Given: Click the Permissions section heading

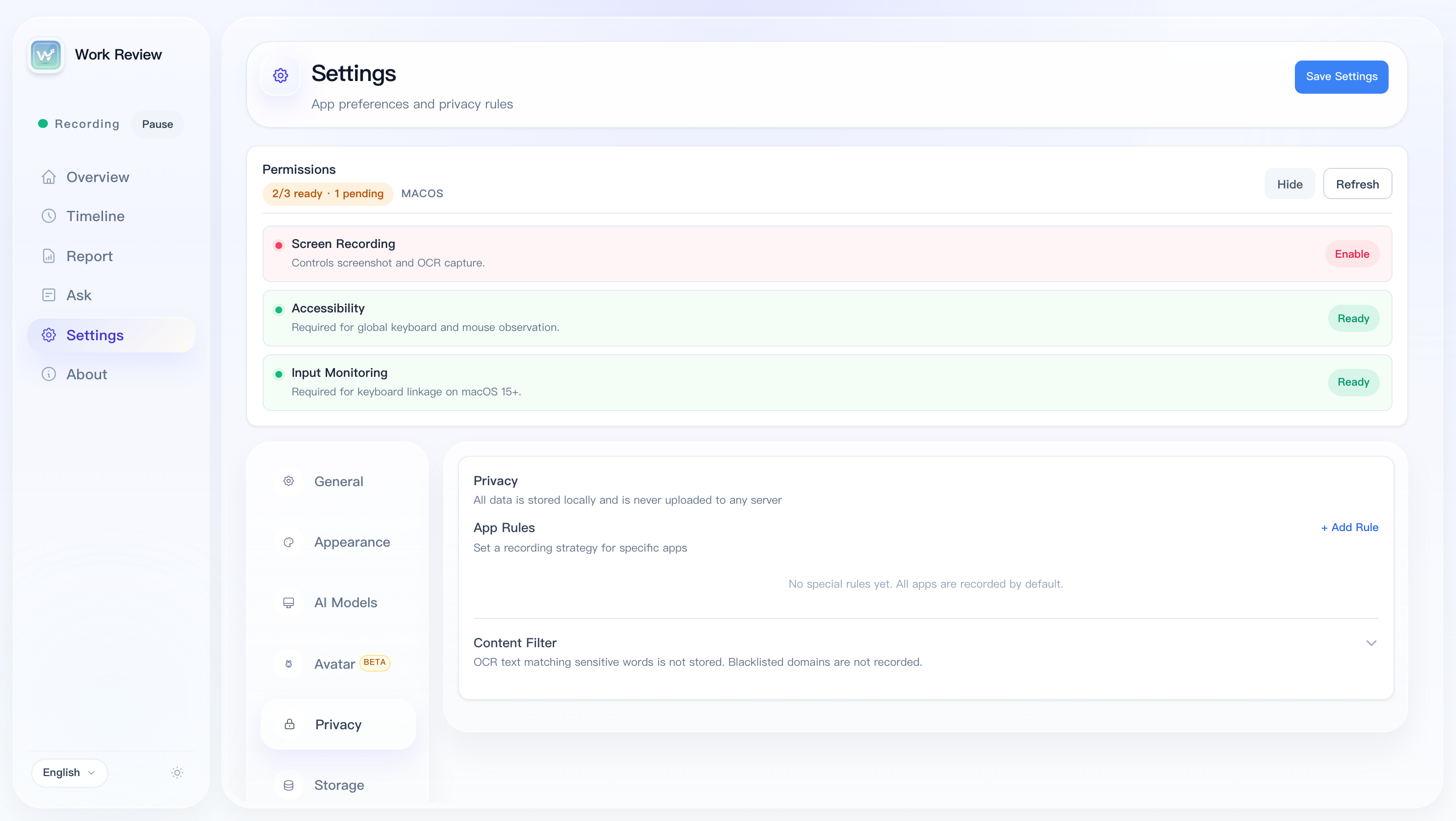Looking at the screenshot, I should 298,169.
